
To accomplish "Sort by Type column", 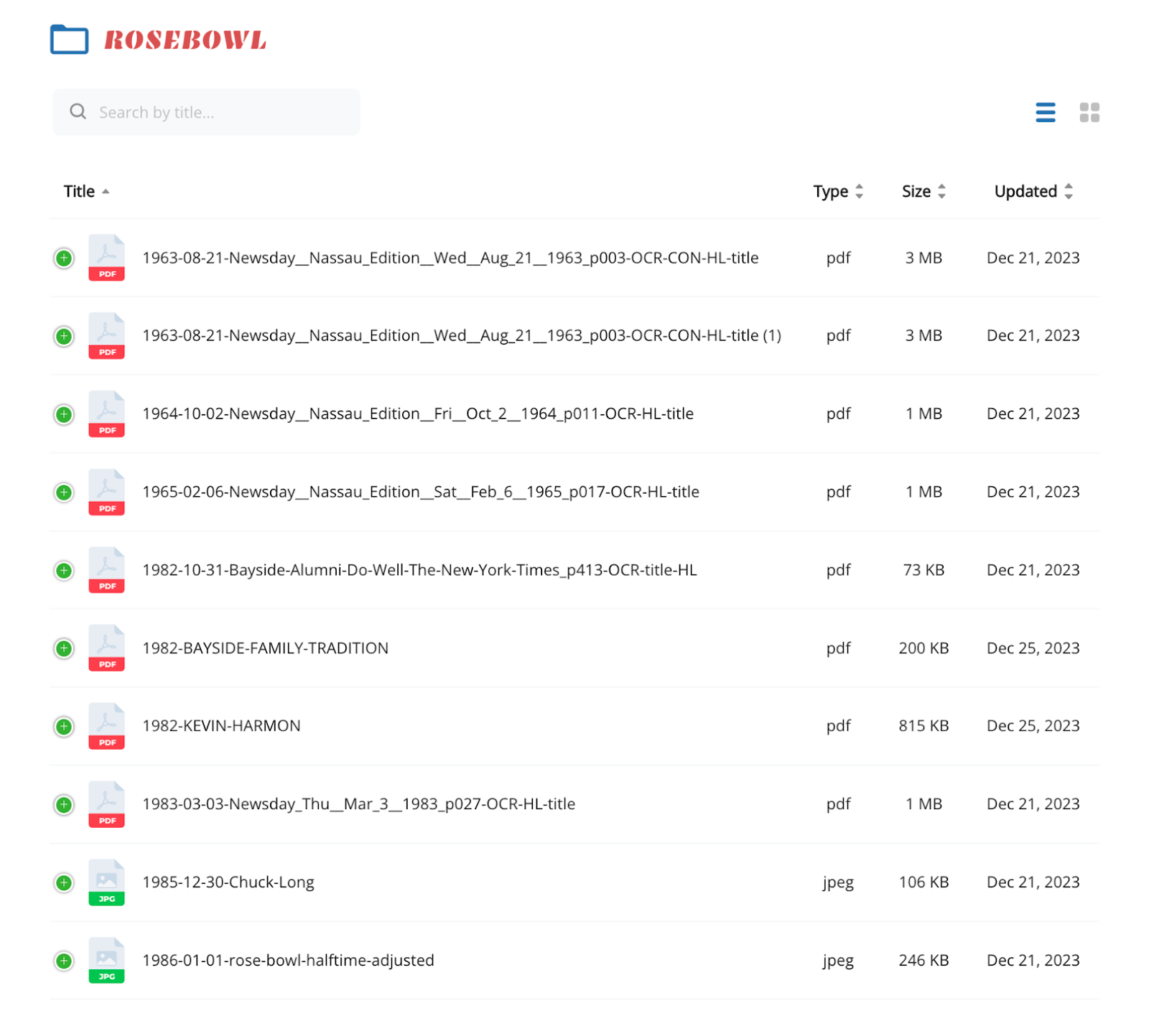I will coord(838,191).
